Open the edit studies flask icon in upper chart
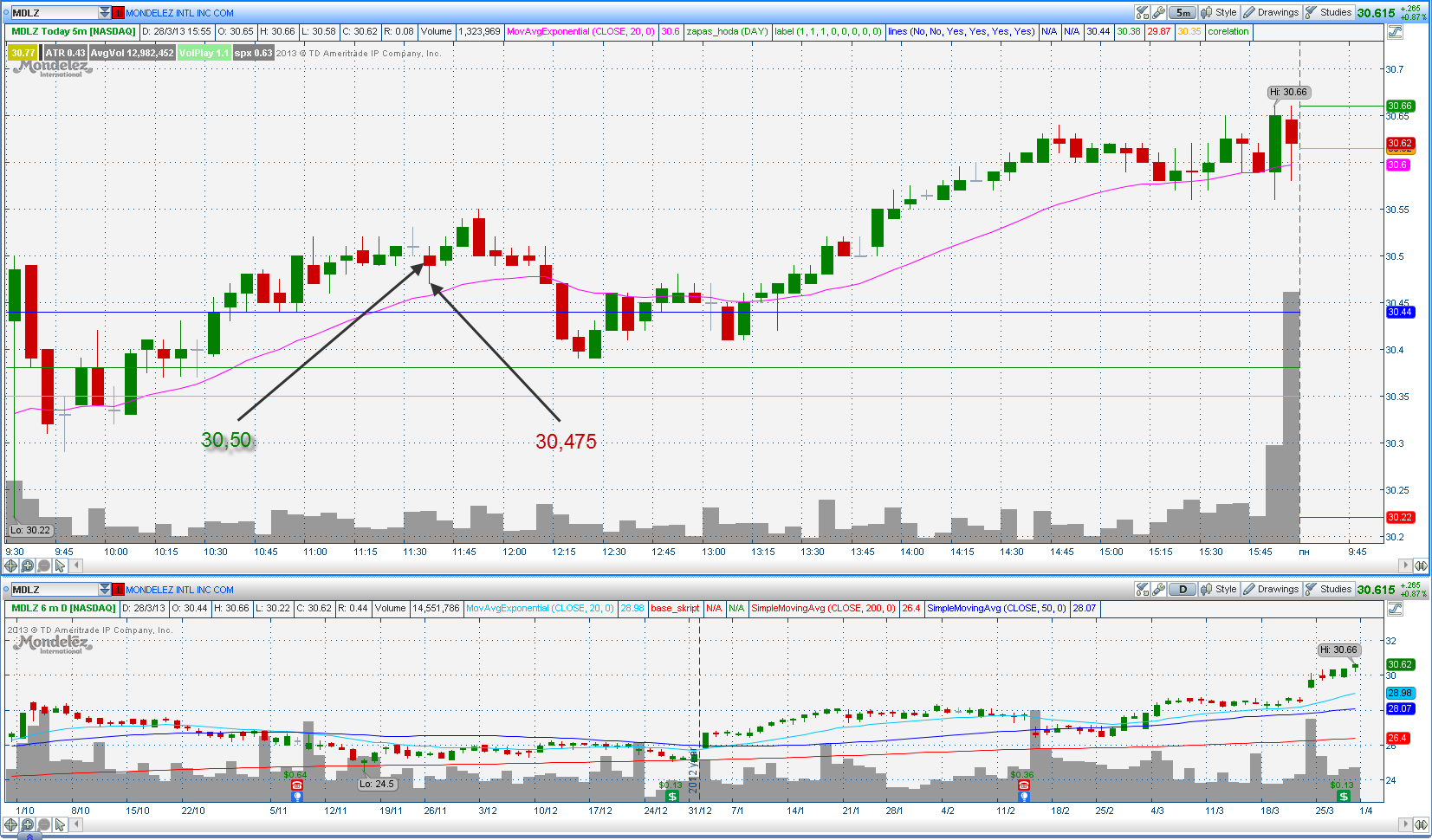The image size is (1432, 840). tap(1143, 12)
